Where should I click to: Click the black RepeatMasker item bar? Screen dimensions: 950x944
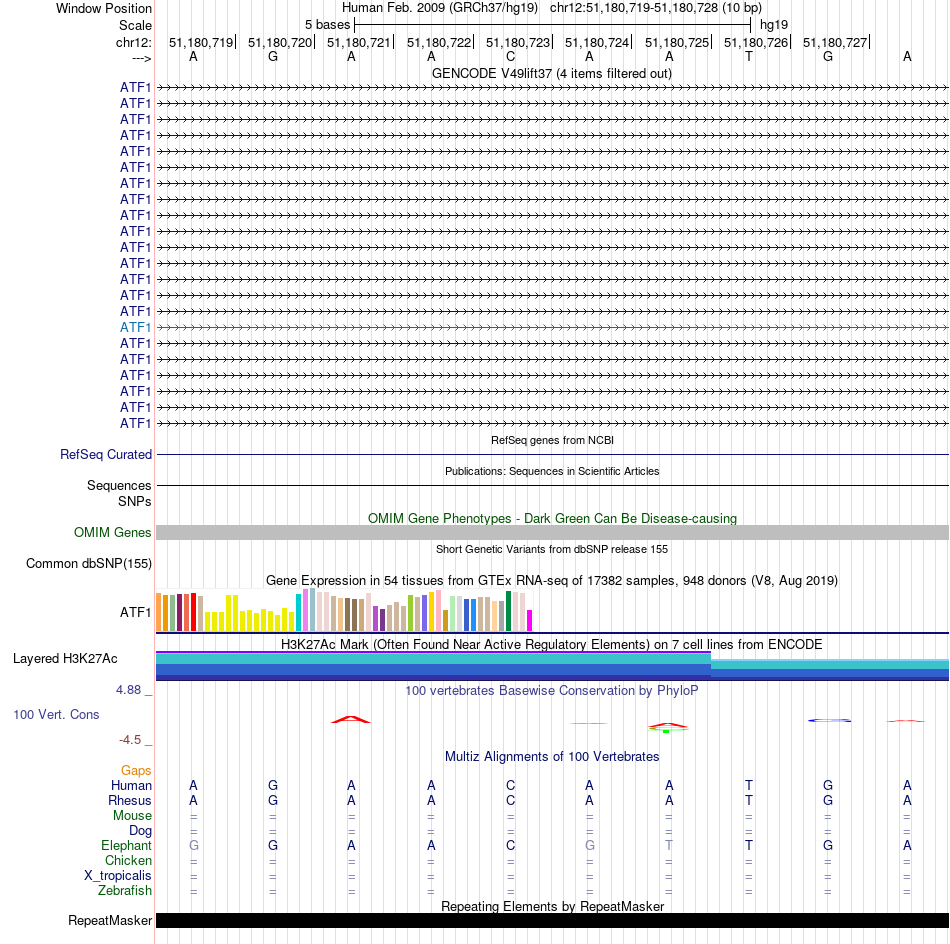pyautogui.click(x=552, y=921)
